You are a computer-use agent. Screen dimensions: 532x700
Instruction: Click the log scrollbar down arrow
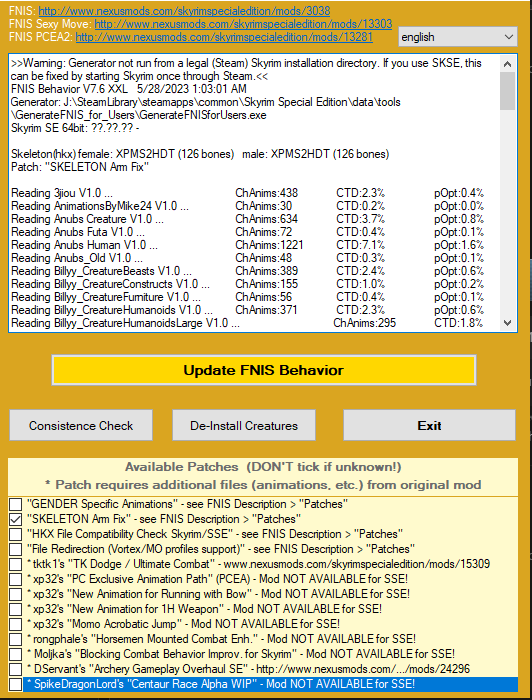[507, 322]
